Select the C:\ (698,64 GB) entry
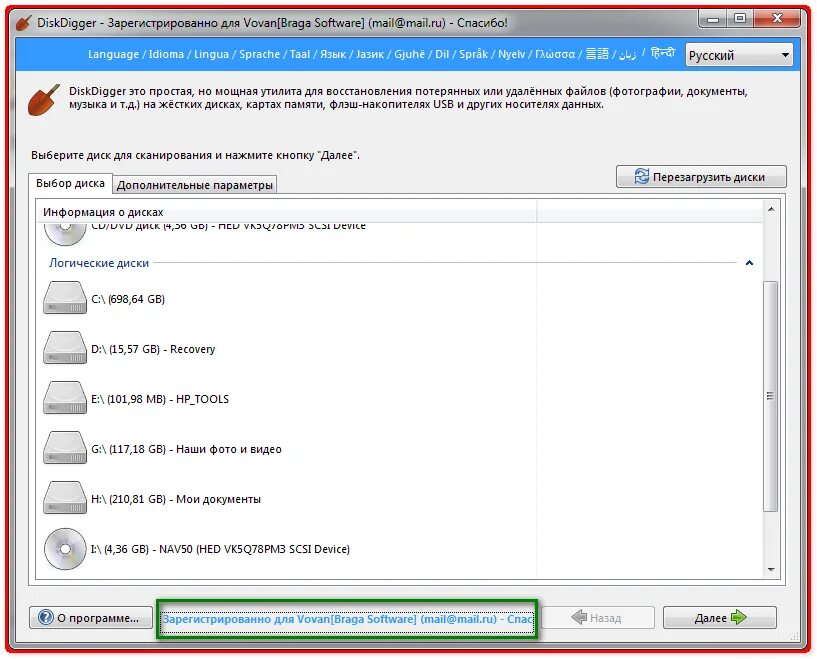 [x=128, y=299]
